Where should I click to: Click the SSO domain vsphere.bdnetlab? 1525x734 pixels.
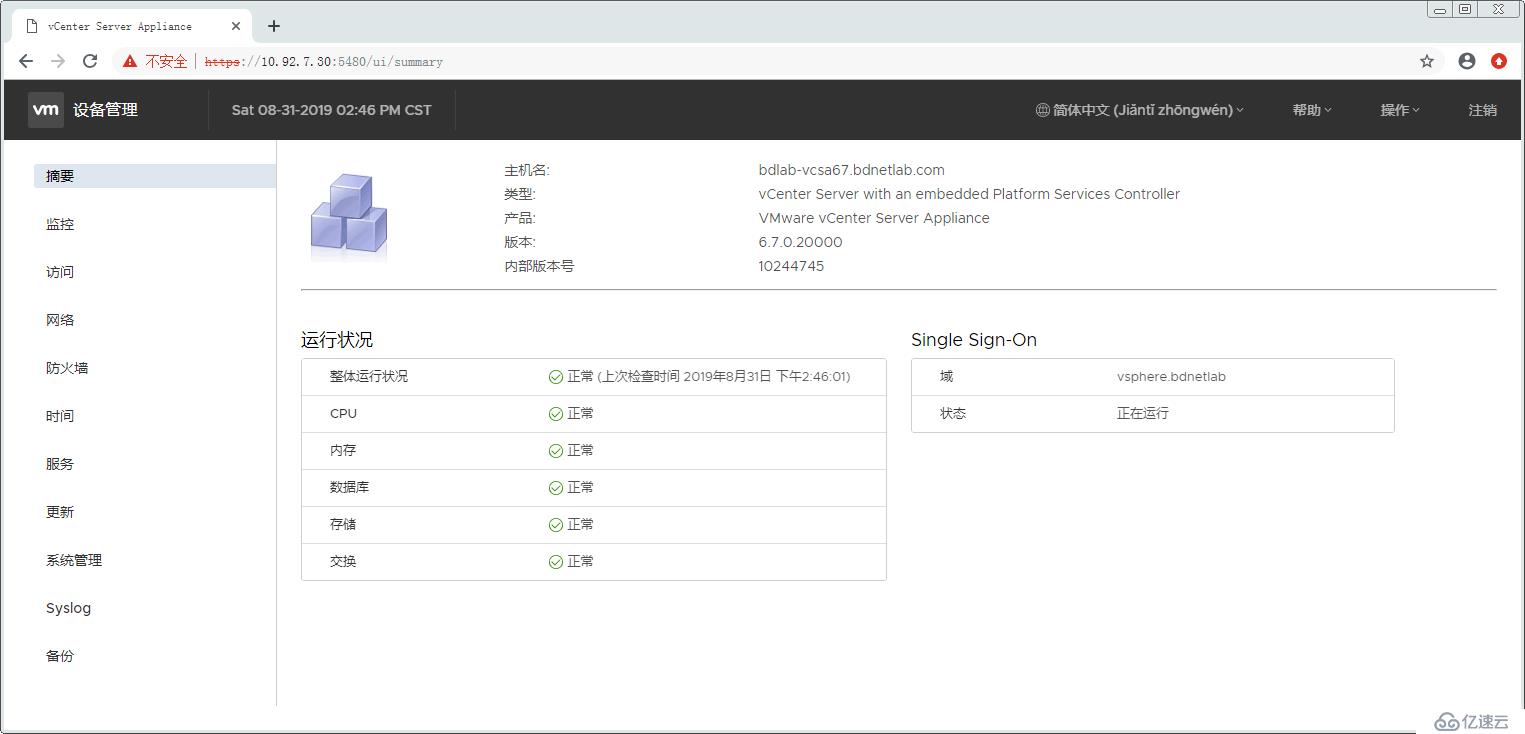1171,377
